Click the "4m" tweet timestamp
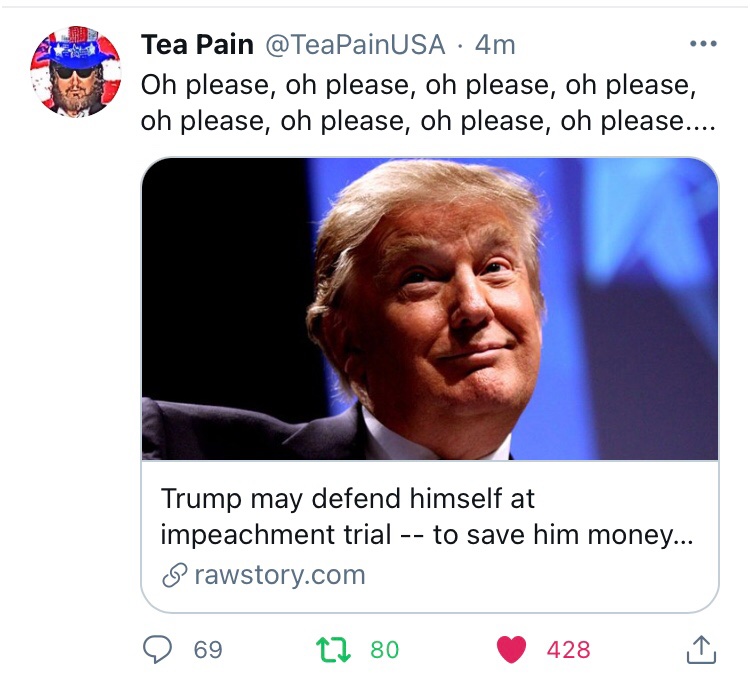This screenshot has height=674, width=750. (x=495, y=45)
